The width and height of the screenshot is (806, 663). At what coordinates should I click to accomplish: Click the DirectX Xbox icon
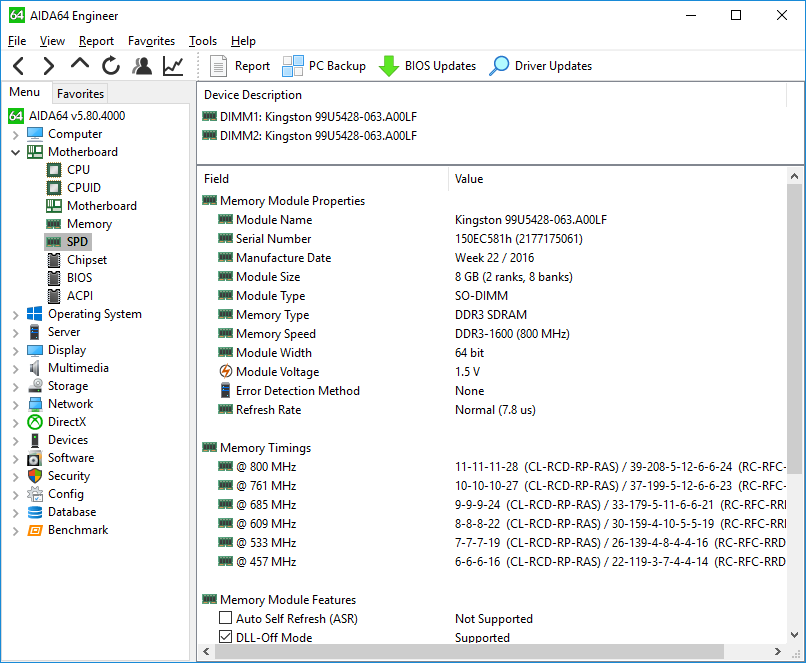coord(34,422)
